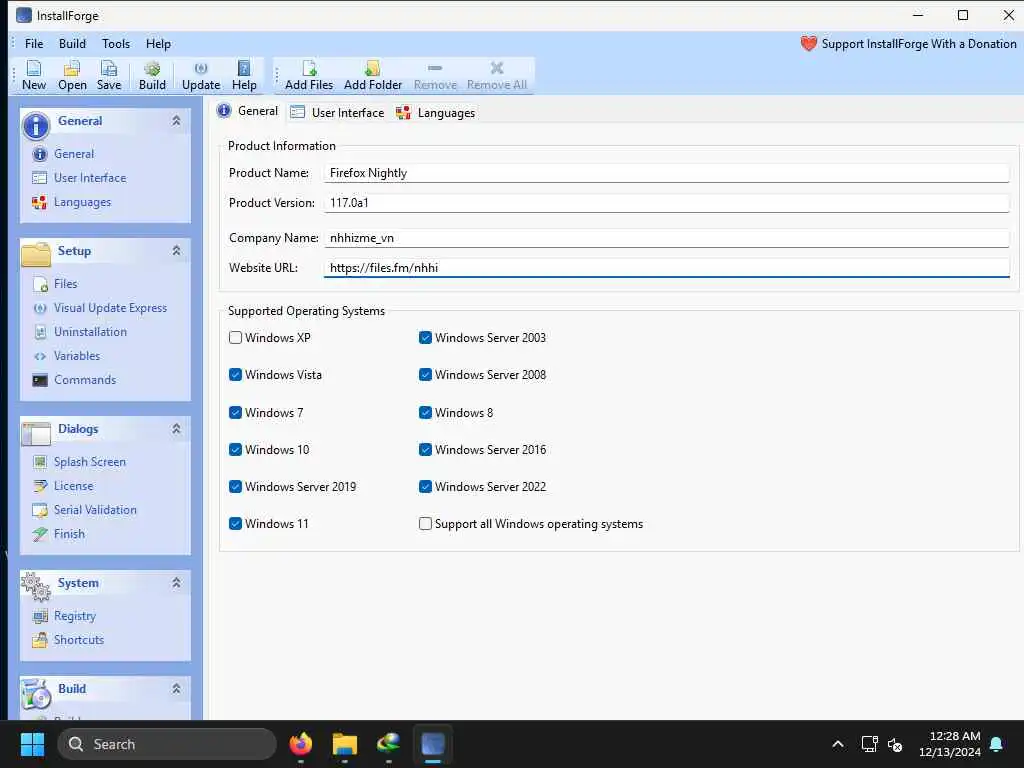Viewport: 1024px width, 768px height.
Task: Open notifications bell in taskbar
Action: pos(997,744)
